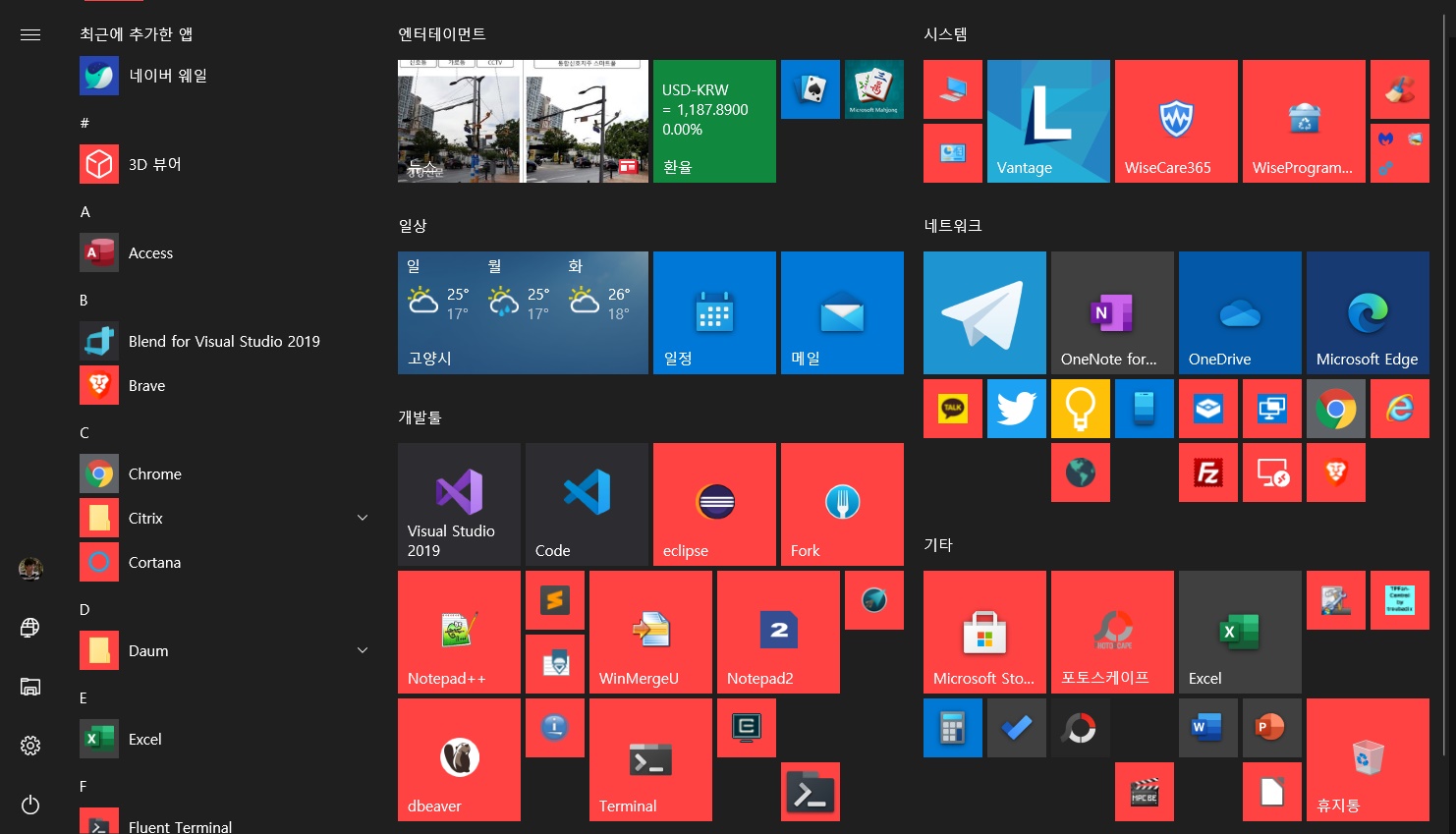Open 네이버 웨일 from recently added
Viewport: 1456px width, 834px height.
pos(225,76)
